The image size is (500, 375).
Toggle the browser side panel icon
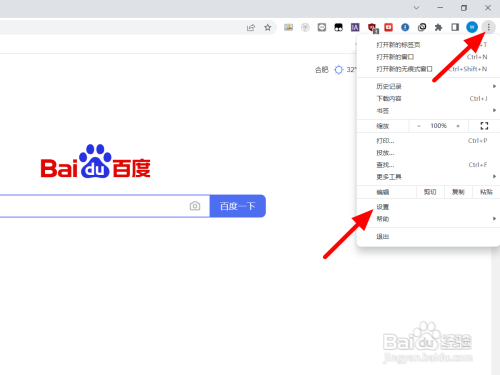(x=455, y=27)
